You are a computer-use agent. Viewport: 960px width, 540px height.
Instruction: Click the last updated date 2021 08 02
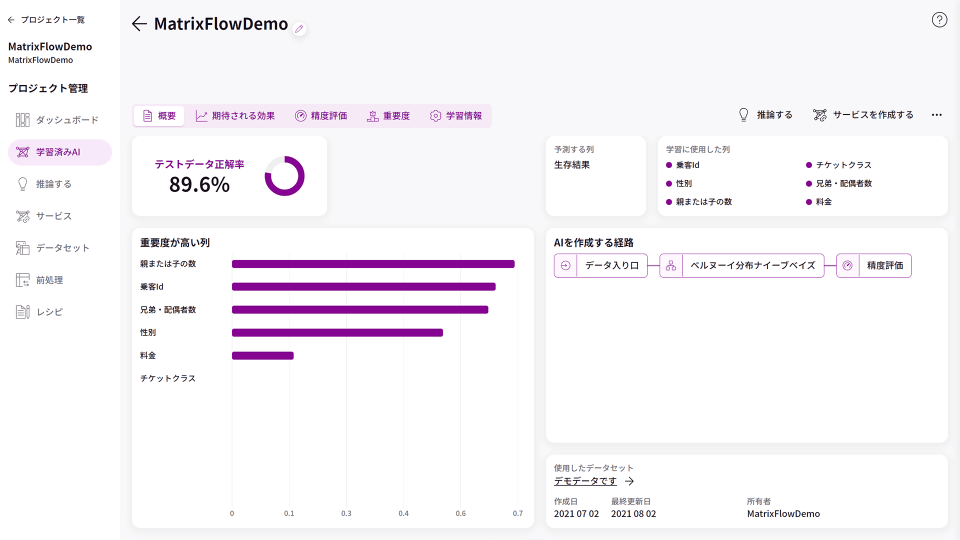633,514
